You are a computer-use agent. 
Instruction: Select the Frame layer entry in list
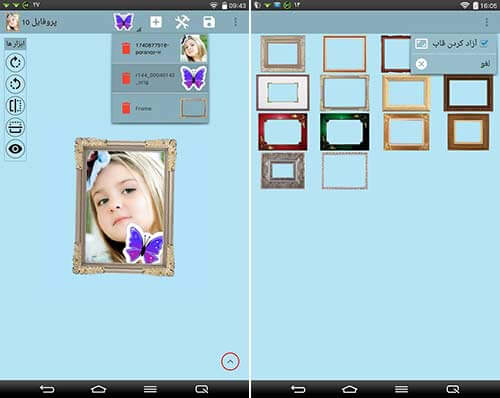tap(160, 108)
